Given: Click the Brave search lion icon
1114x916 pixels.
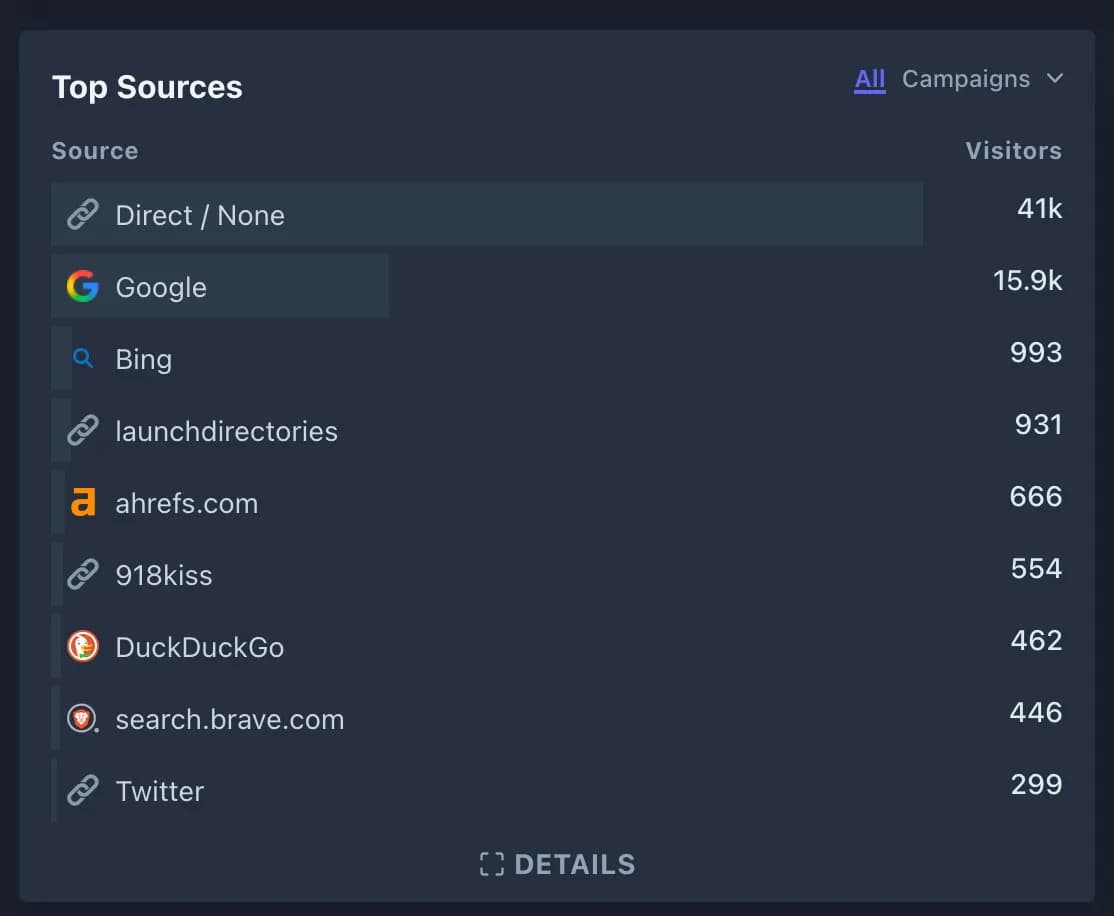Looking at the screenshot, I should 82,718.
